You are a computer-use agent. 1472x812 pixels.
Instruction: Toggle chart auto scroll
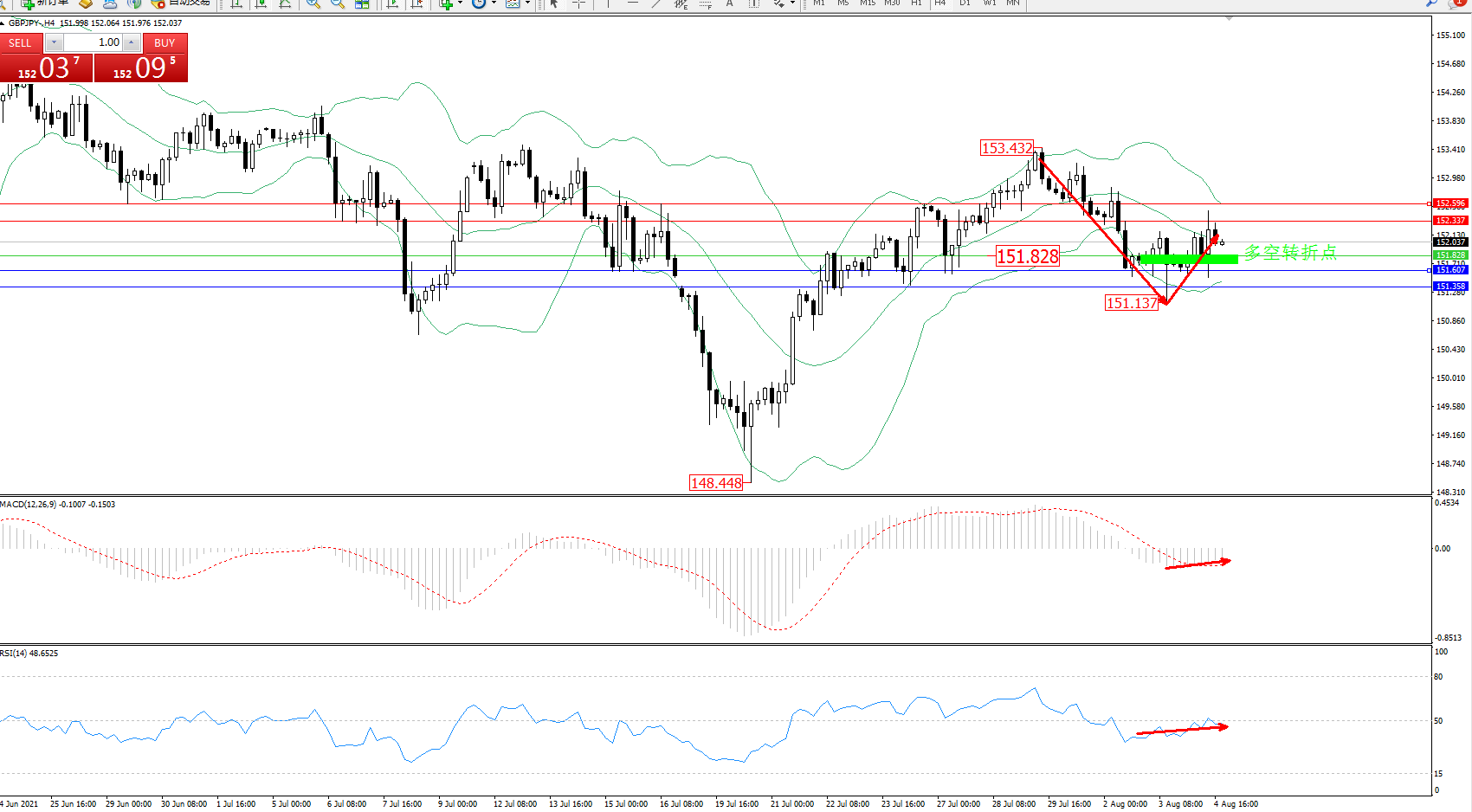pos(392,3)
